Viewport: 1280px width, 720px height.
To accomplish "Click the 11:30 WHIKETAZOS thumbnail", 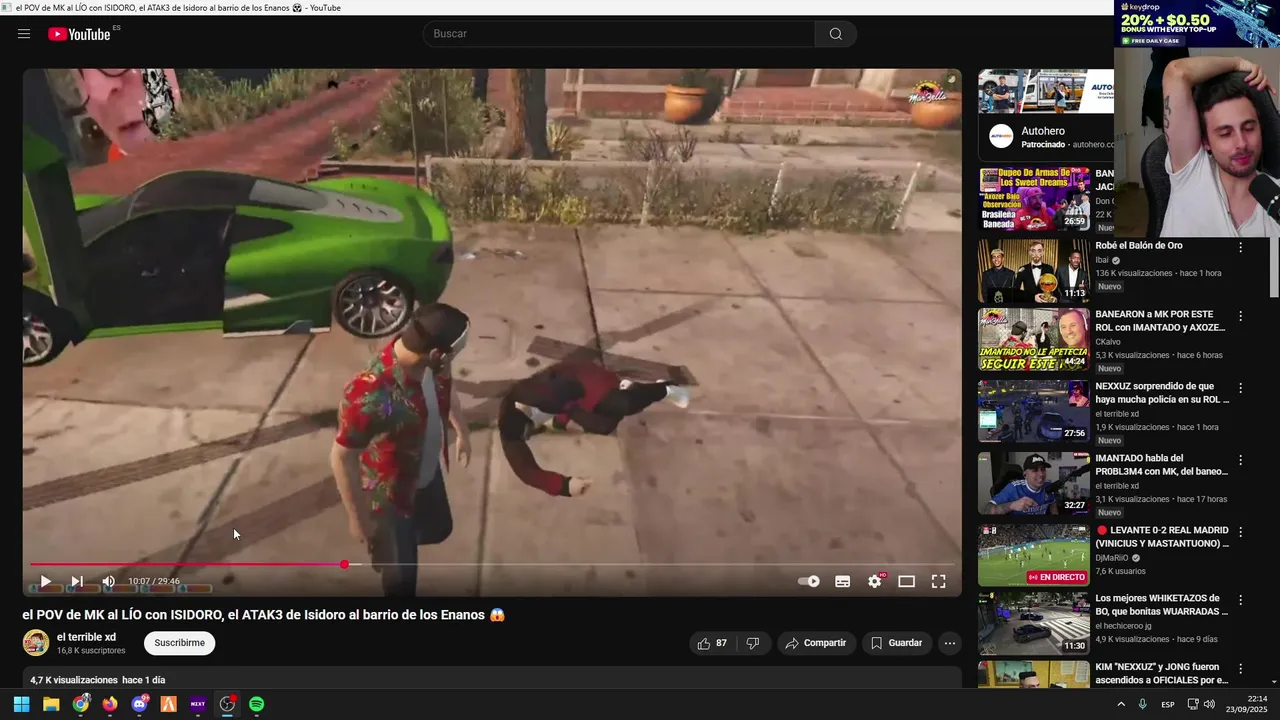I will coord(1034,623).
